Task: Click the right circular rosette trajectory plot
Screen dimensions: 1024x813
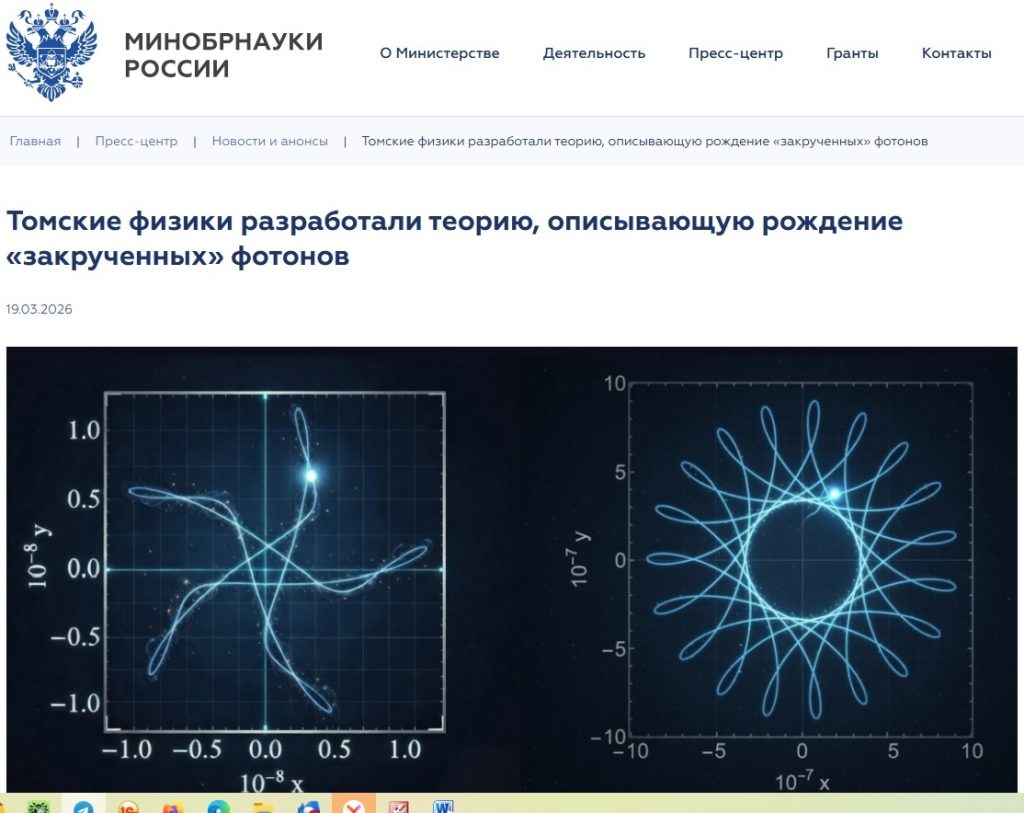Action: tap(800, 560)
